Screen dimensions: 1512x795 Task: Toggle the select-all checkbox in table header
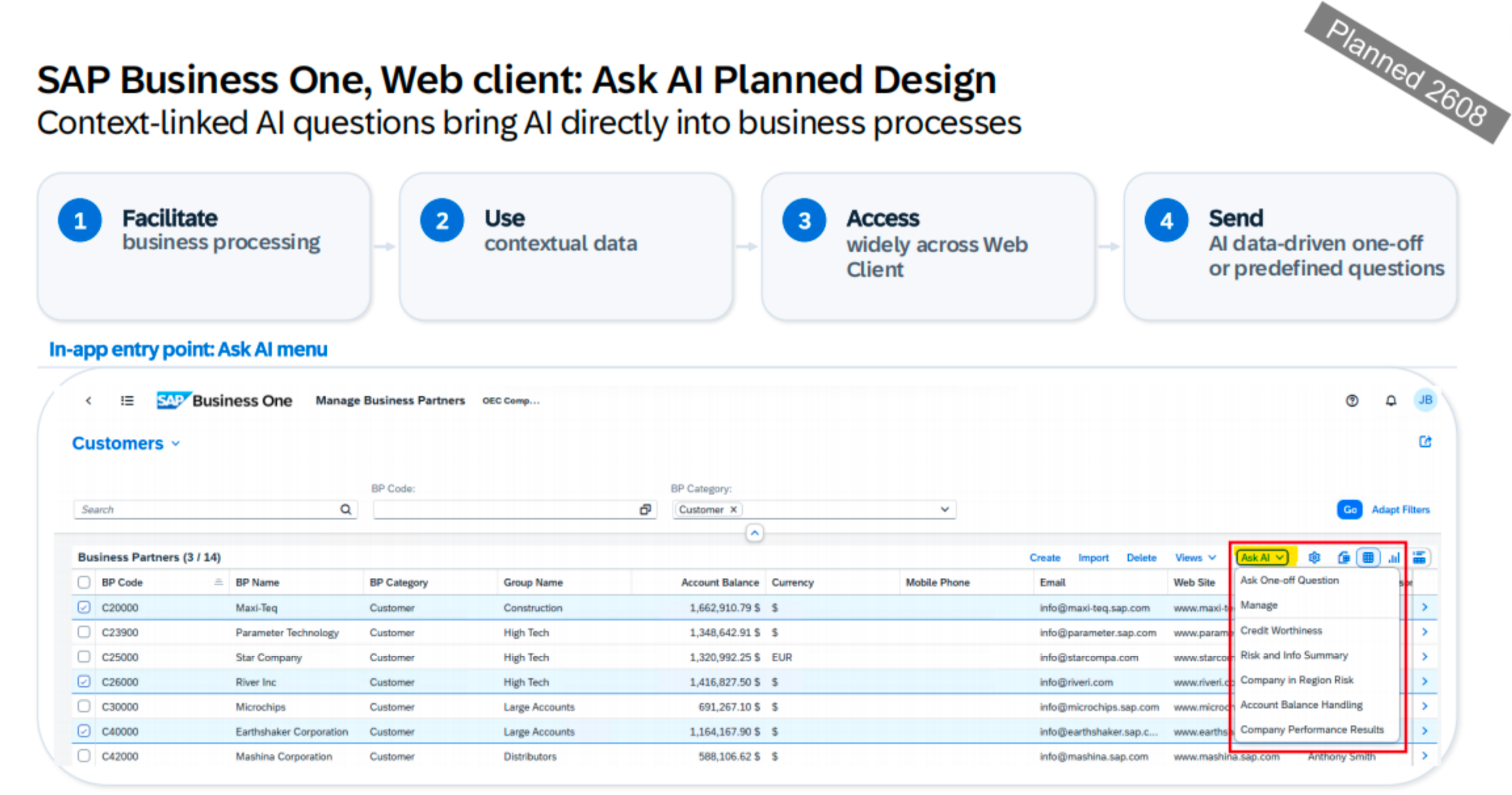coord(84,582)
